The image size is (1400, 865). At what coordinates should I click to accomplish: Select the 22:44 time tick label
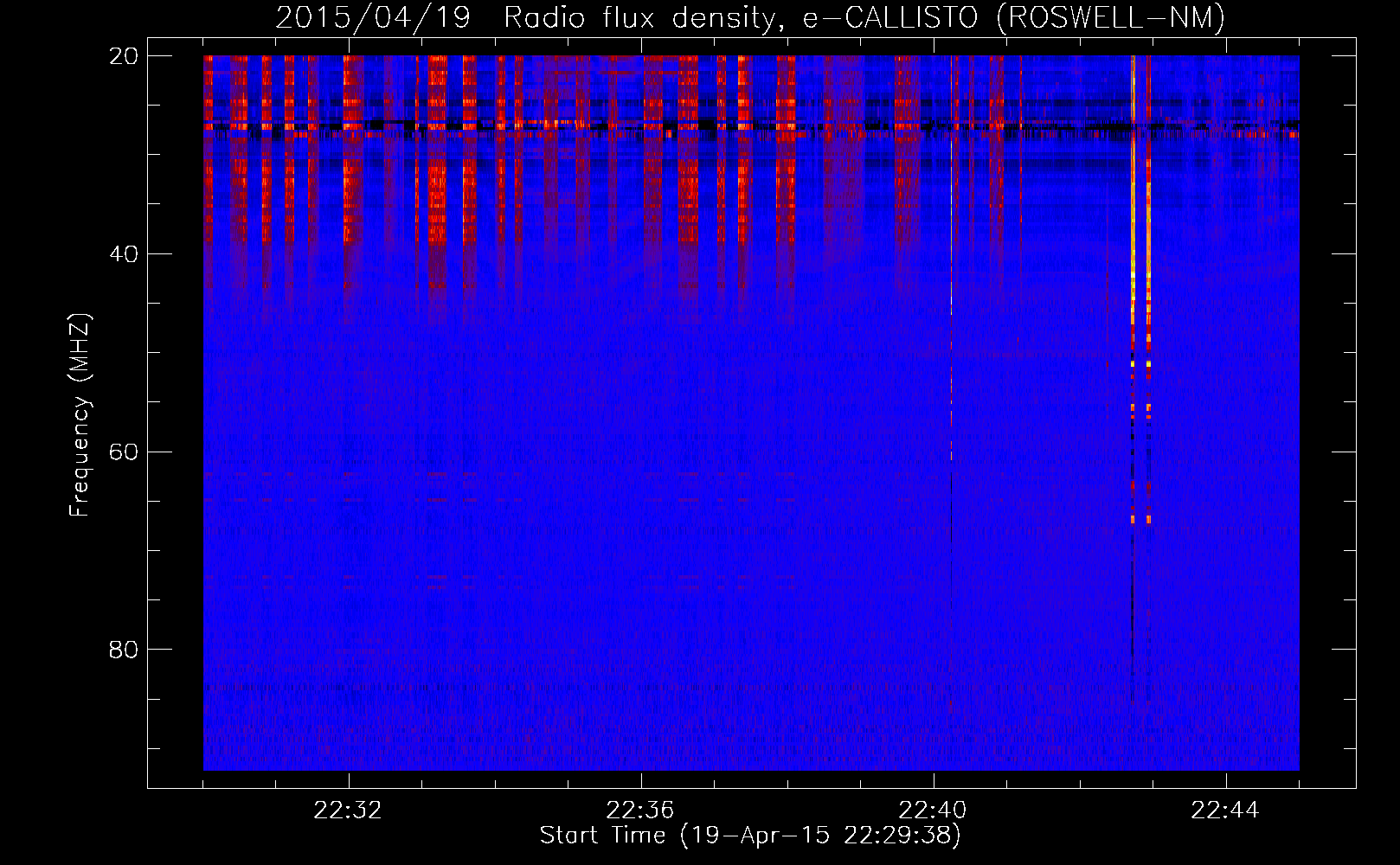tap(1225, 811)
